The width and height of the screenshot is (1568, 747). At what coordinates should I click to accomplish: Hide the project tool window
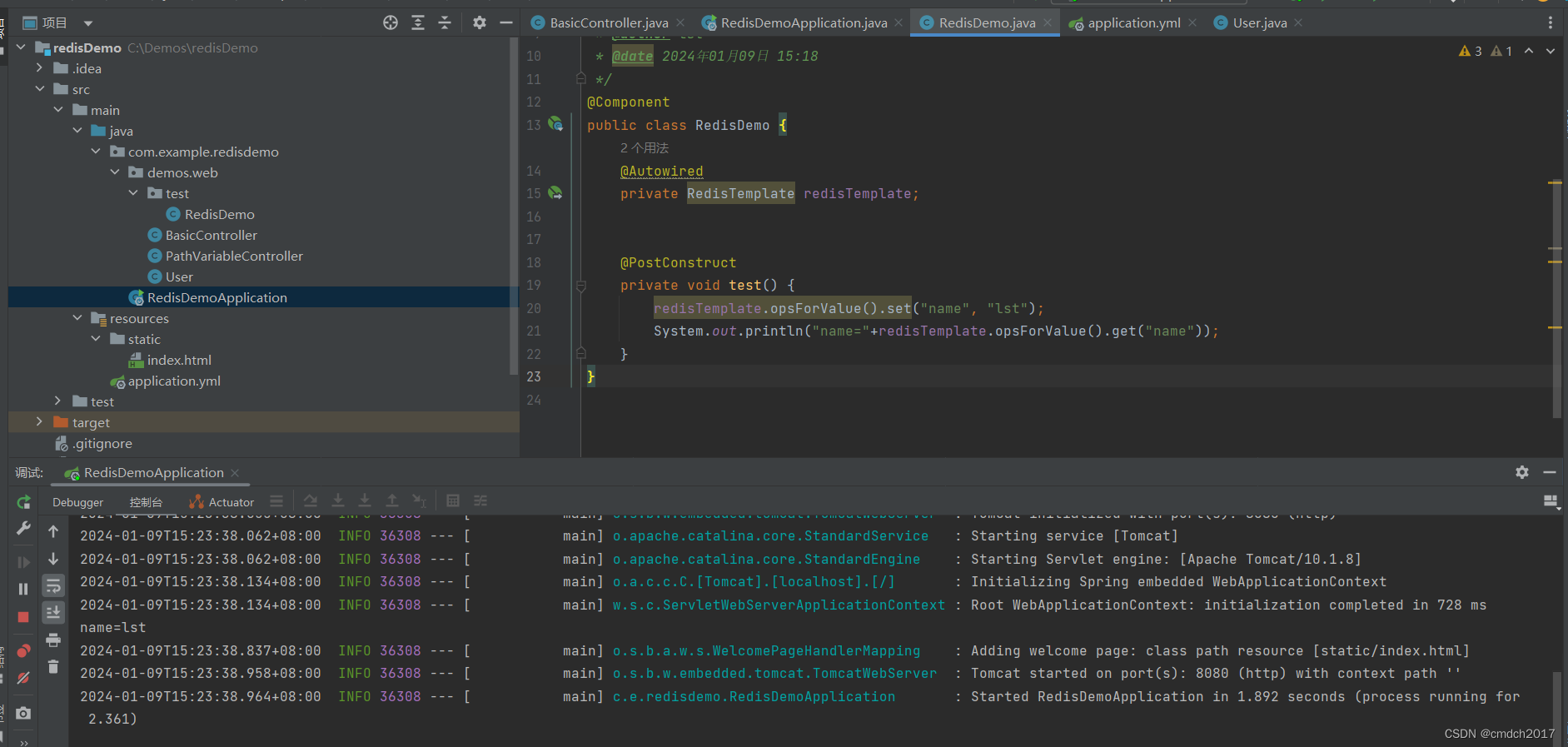(505, 22)
